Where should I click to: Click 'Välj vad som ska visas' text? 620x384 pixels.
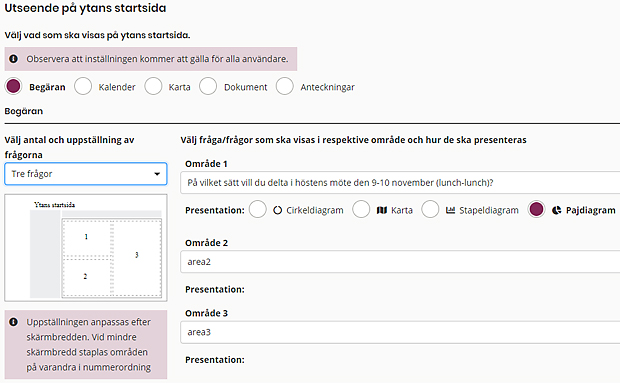[x=97, y=35]
